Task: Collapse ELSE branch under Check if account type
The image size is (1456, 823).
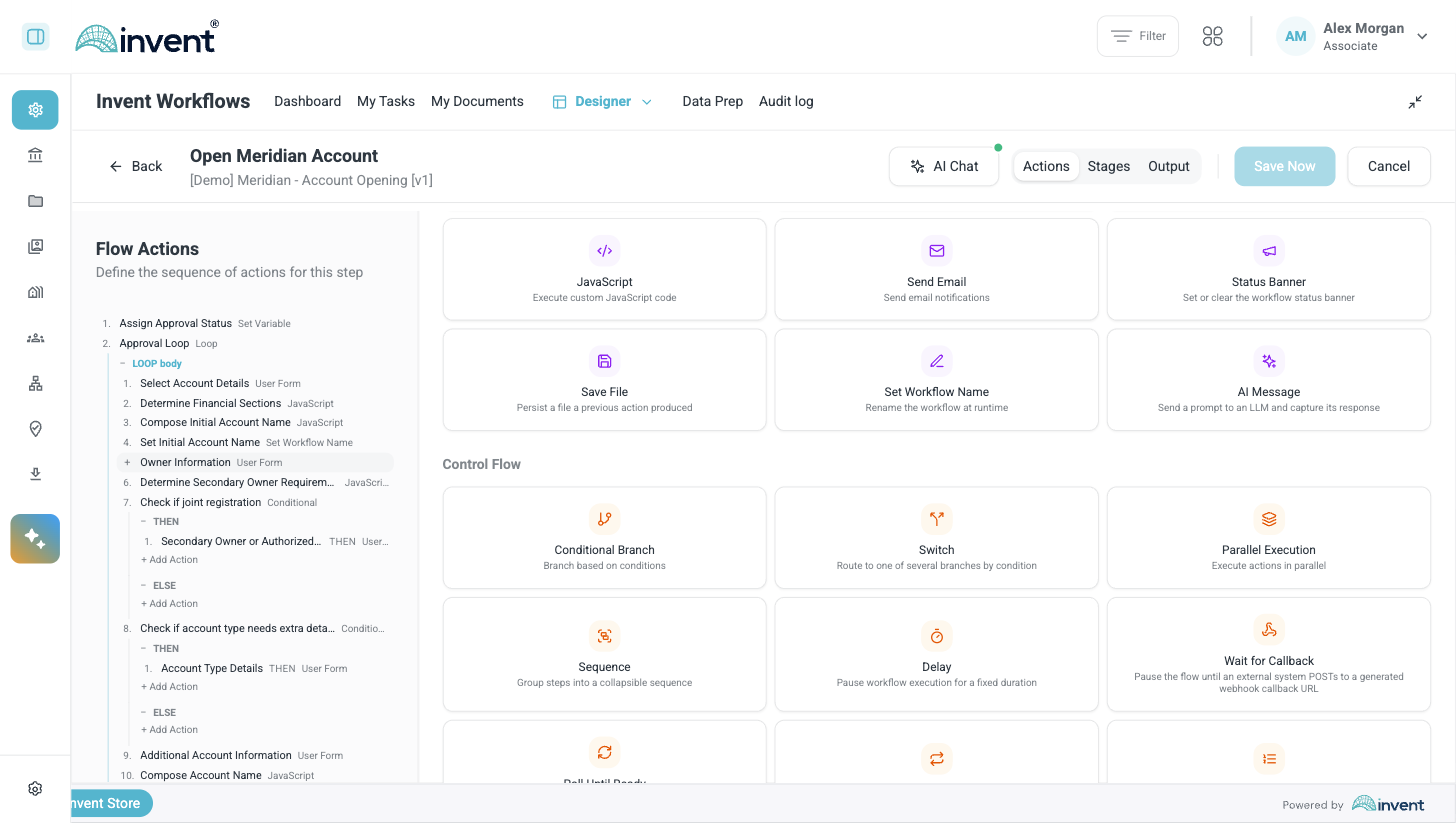Action: 144,713
